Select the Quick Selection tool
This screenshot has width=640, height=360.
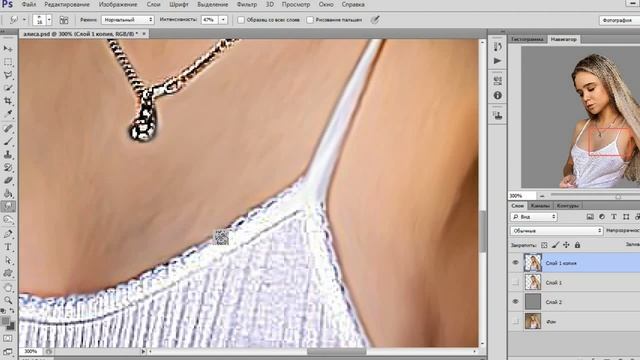(x=8, y=88)
